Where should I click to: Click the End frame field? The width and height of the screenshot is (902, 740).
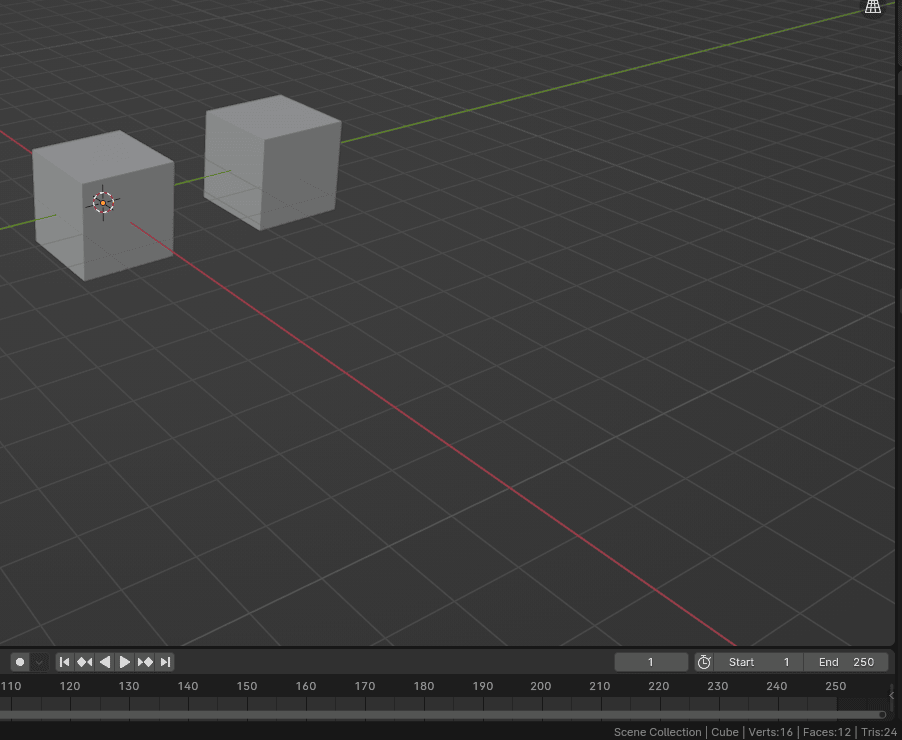click(846, 662)
